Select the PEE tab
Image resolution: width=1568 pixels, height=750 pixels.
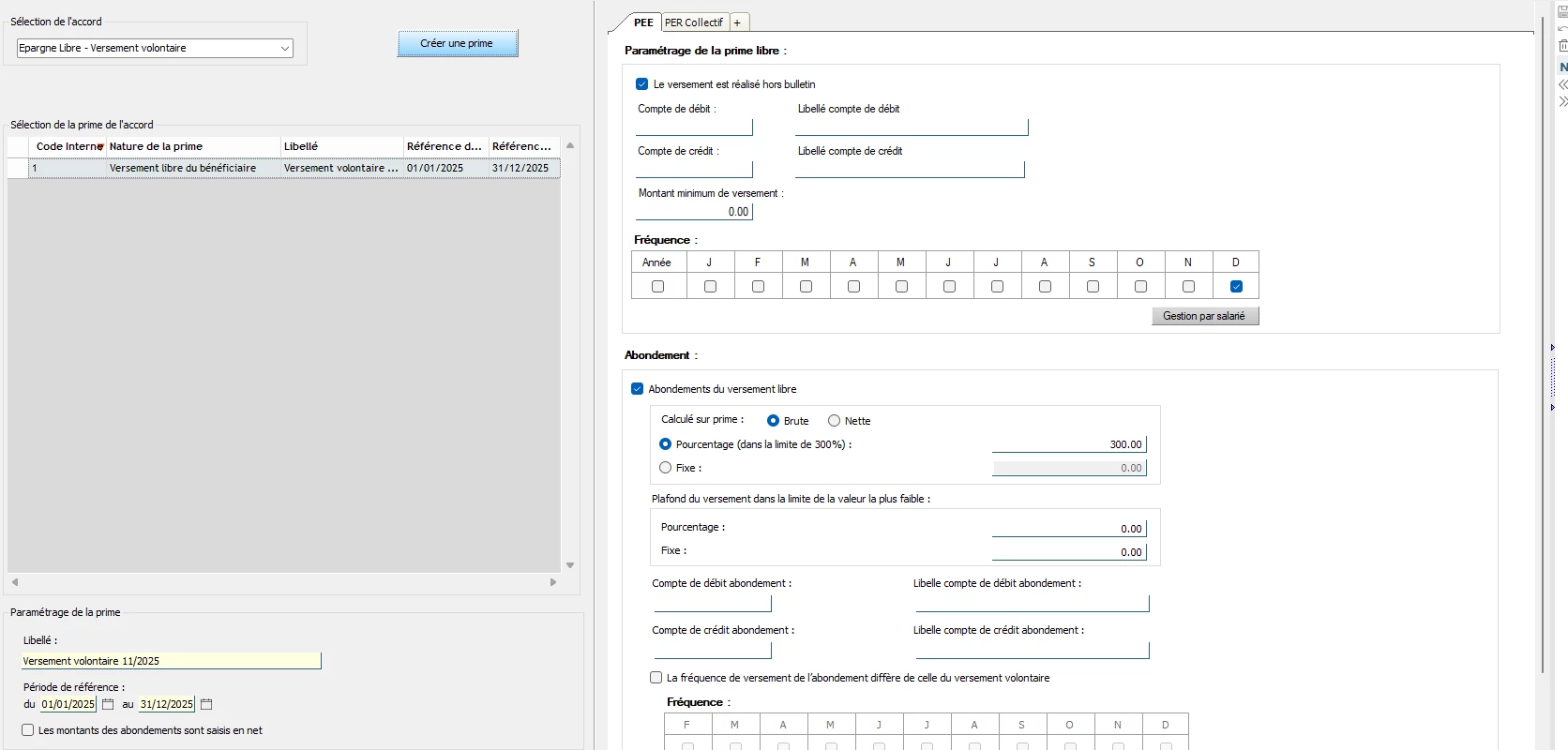(x=643, y=22)
